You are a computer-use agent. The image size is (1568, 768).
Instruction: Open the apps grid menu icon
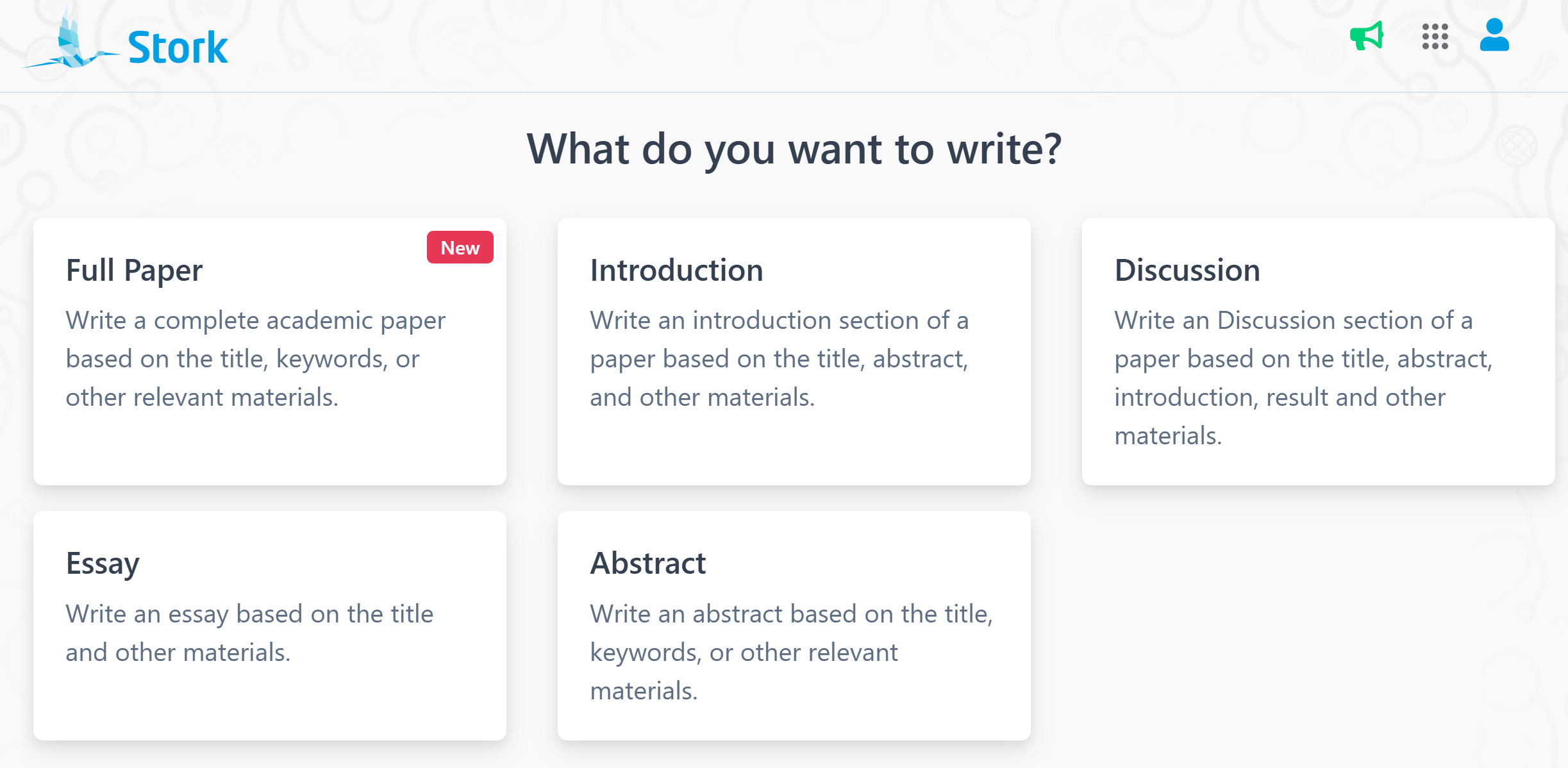click(1435, 37)
